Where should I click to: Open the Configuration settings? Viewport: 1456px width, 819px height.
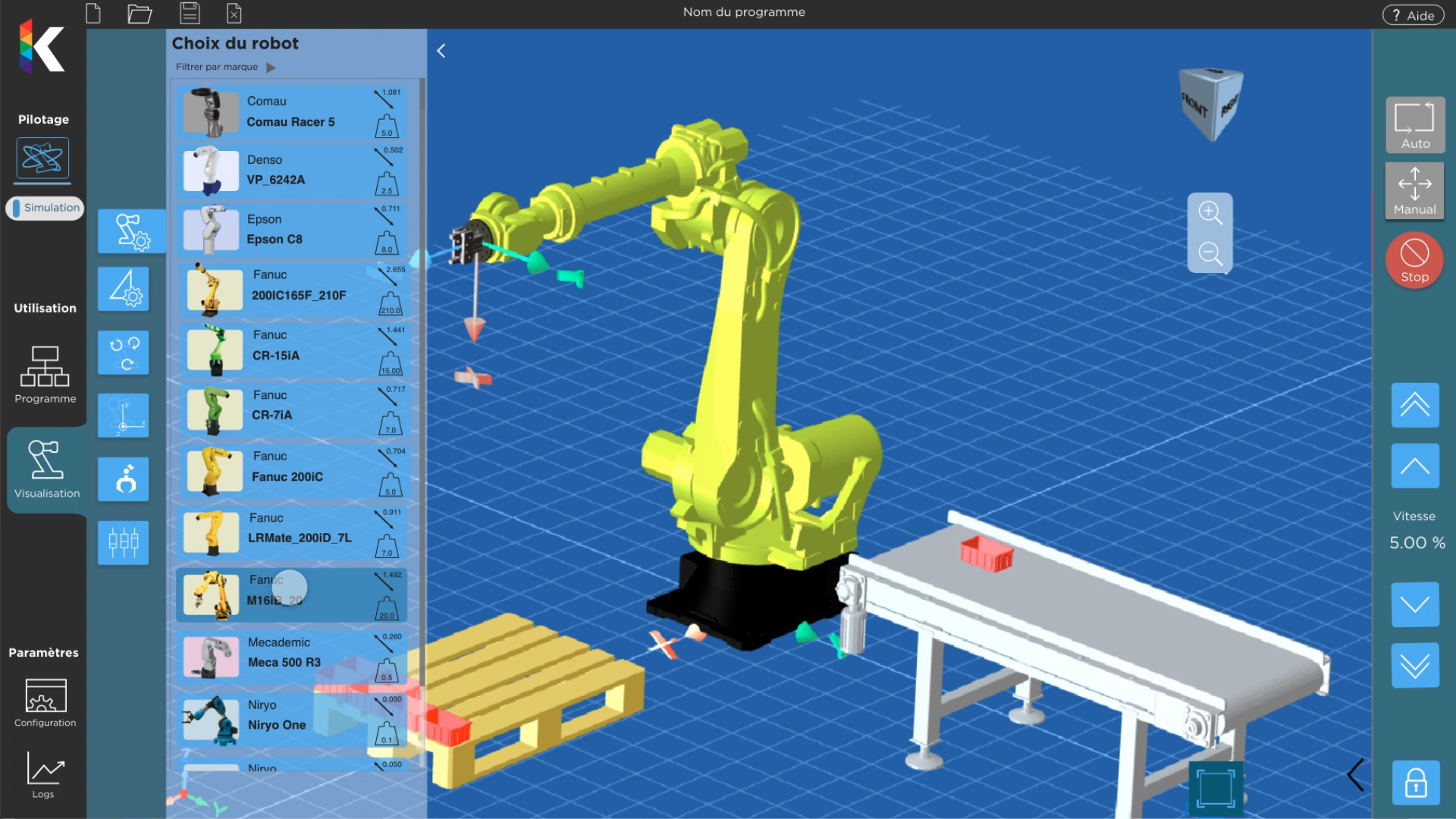pyautogui.click(x=45, y=703)
